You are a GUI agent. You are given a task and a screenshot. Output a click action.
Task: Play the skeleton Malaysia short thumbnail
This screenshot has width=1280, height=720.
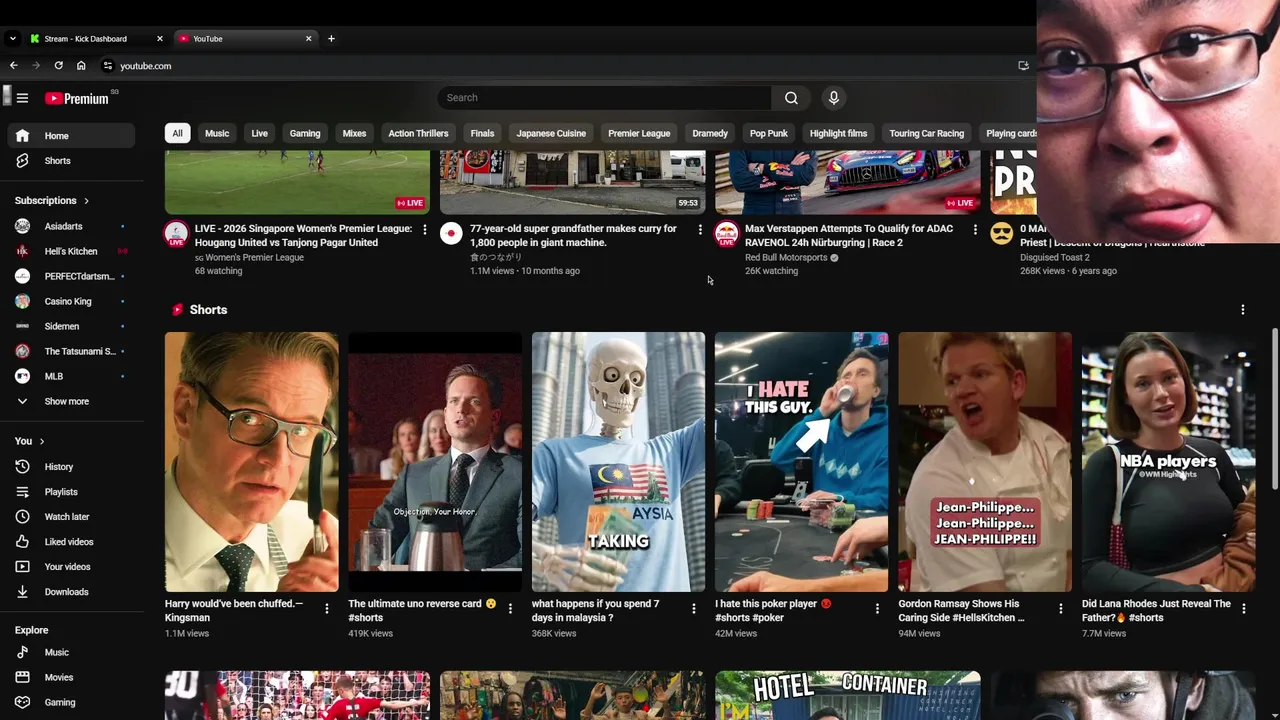(x=618, y=462)
